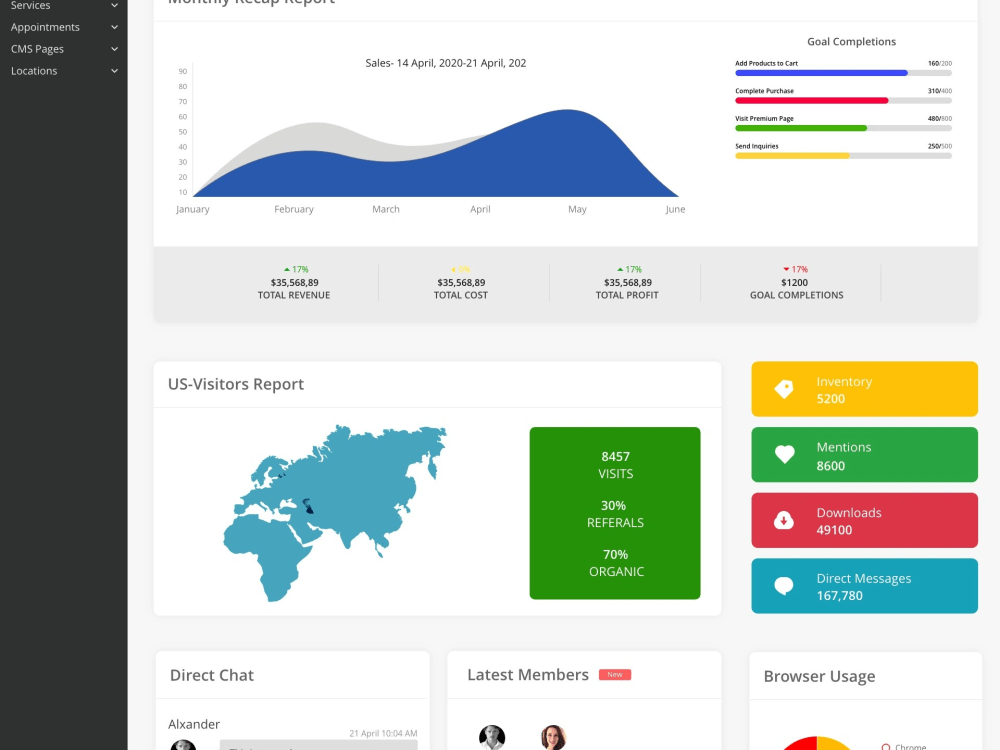Click the May label on chart axis
Viewport: 1000px width, 750px height.
pyautogui.click(x=577, y=209)
